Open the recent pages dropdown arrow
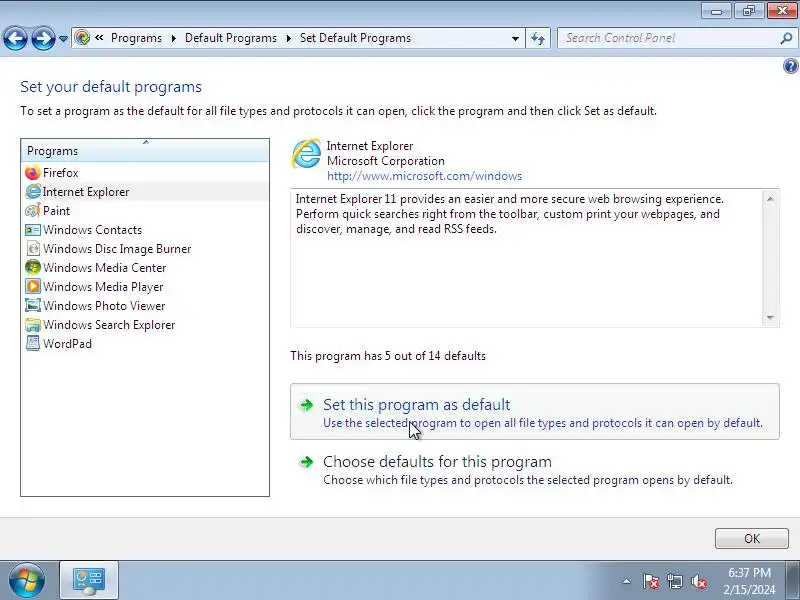800x600 pixels. pos(63,39)
